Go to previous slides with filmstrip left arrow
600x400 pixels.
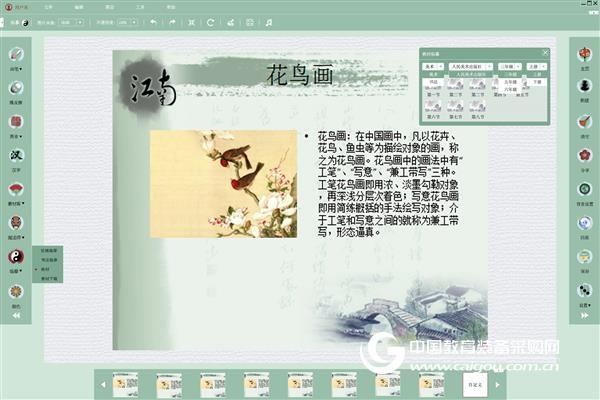tap(103, 385)
